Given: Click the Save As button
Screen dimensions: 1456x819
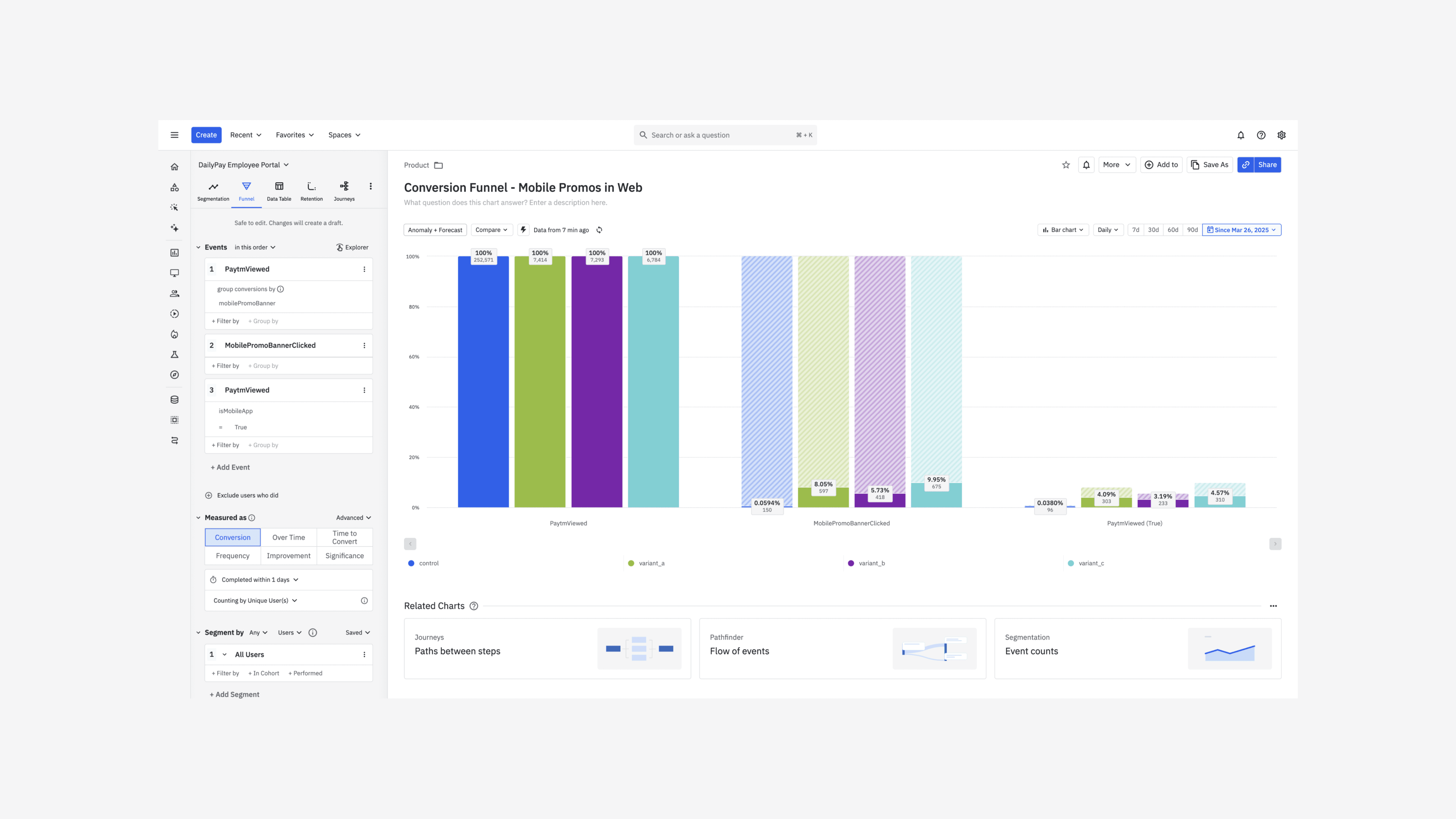Looking at the screenshot, I should 1210,165.
